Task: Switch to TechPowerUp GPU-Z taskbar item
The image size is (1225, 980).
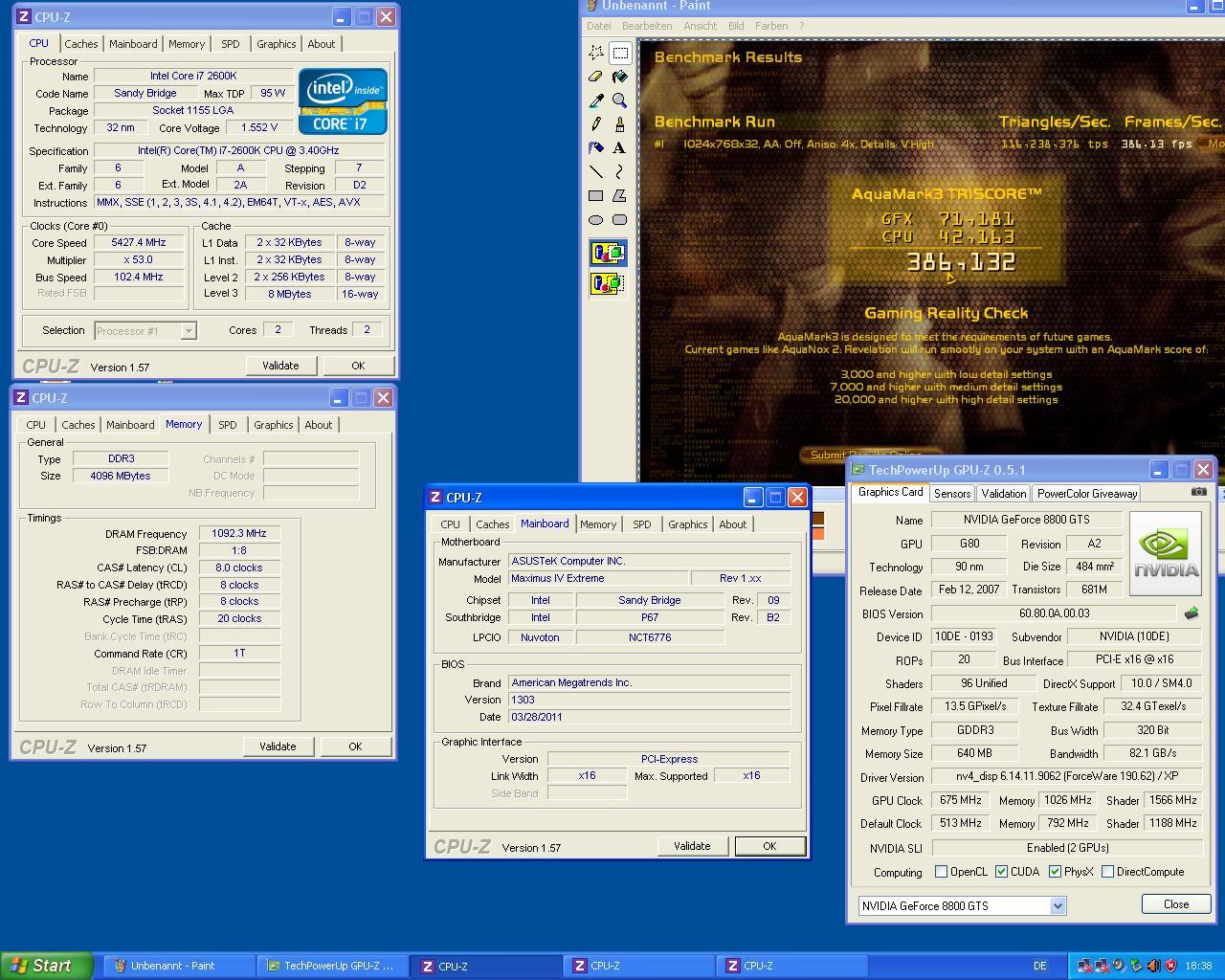Action: click(332, 966)
